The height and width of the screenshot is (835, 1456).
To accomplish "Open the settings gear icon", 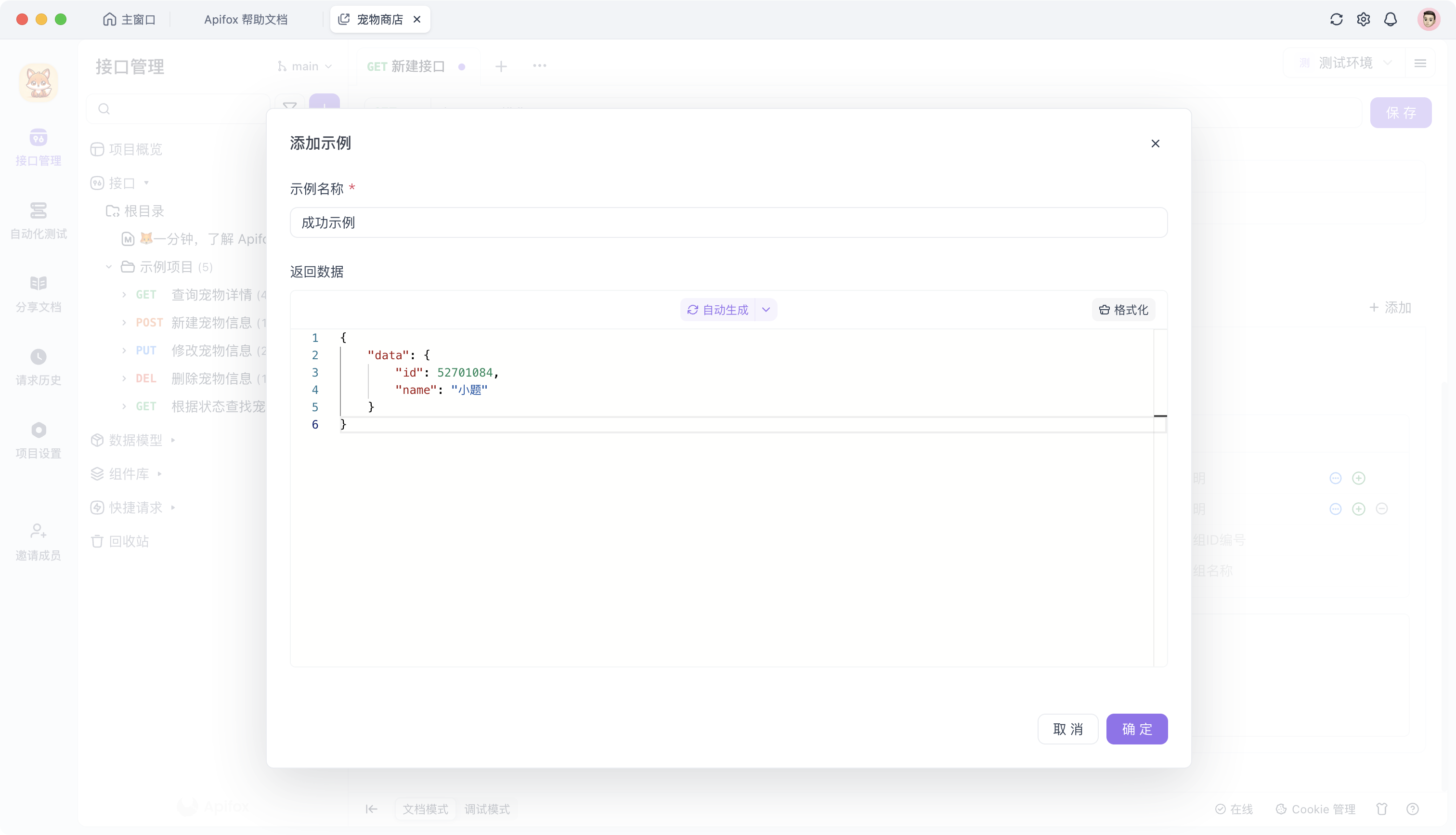I will 1364,19.
